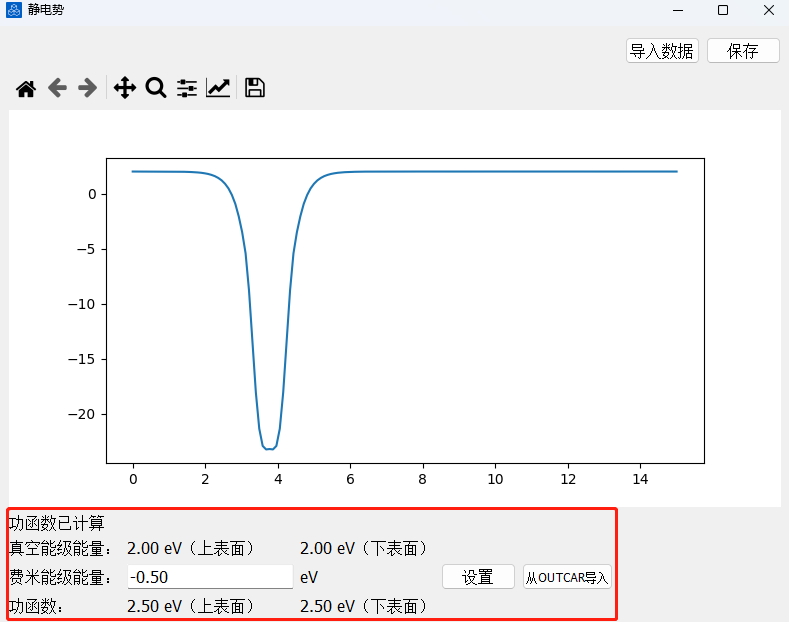Click the 功函数已计算 status text
Viewport: 789px width, 622px height.
click(57, 523)
